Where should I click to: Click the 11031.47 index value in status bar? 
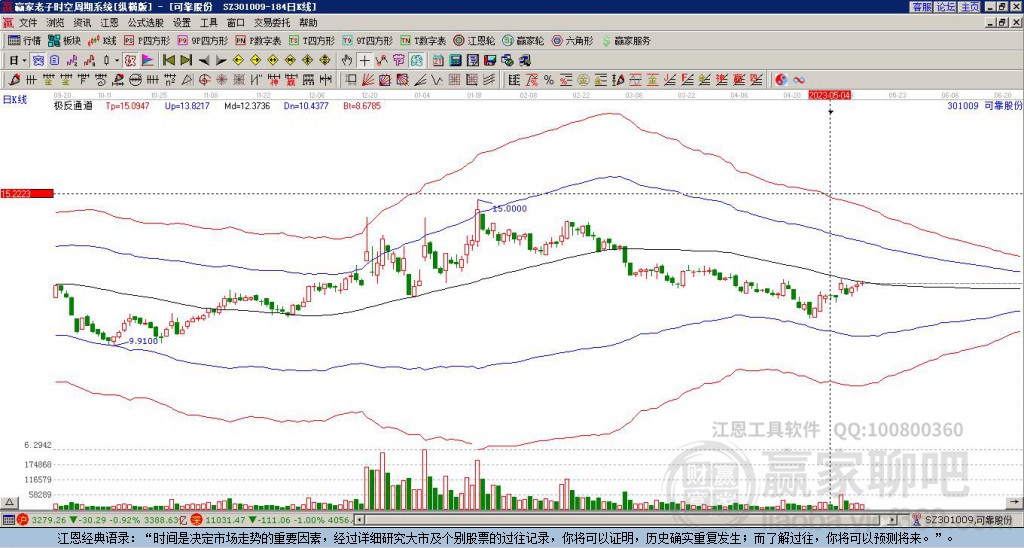pos(223,519)
